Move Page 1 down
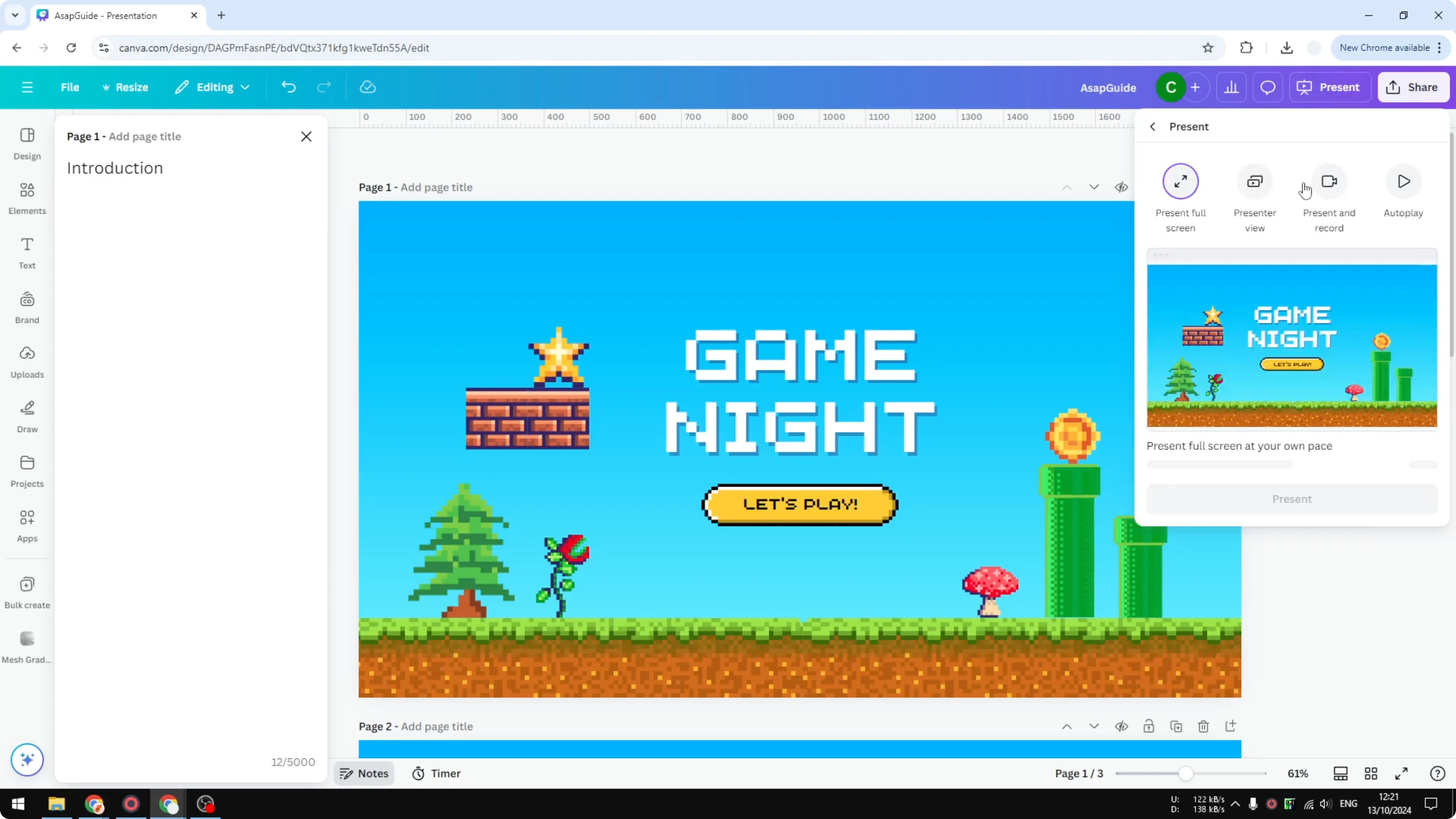This screenshot has height=819, width=1456. point(1094,187)
